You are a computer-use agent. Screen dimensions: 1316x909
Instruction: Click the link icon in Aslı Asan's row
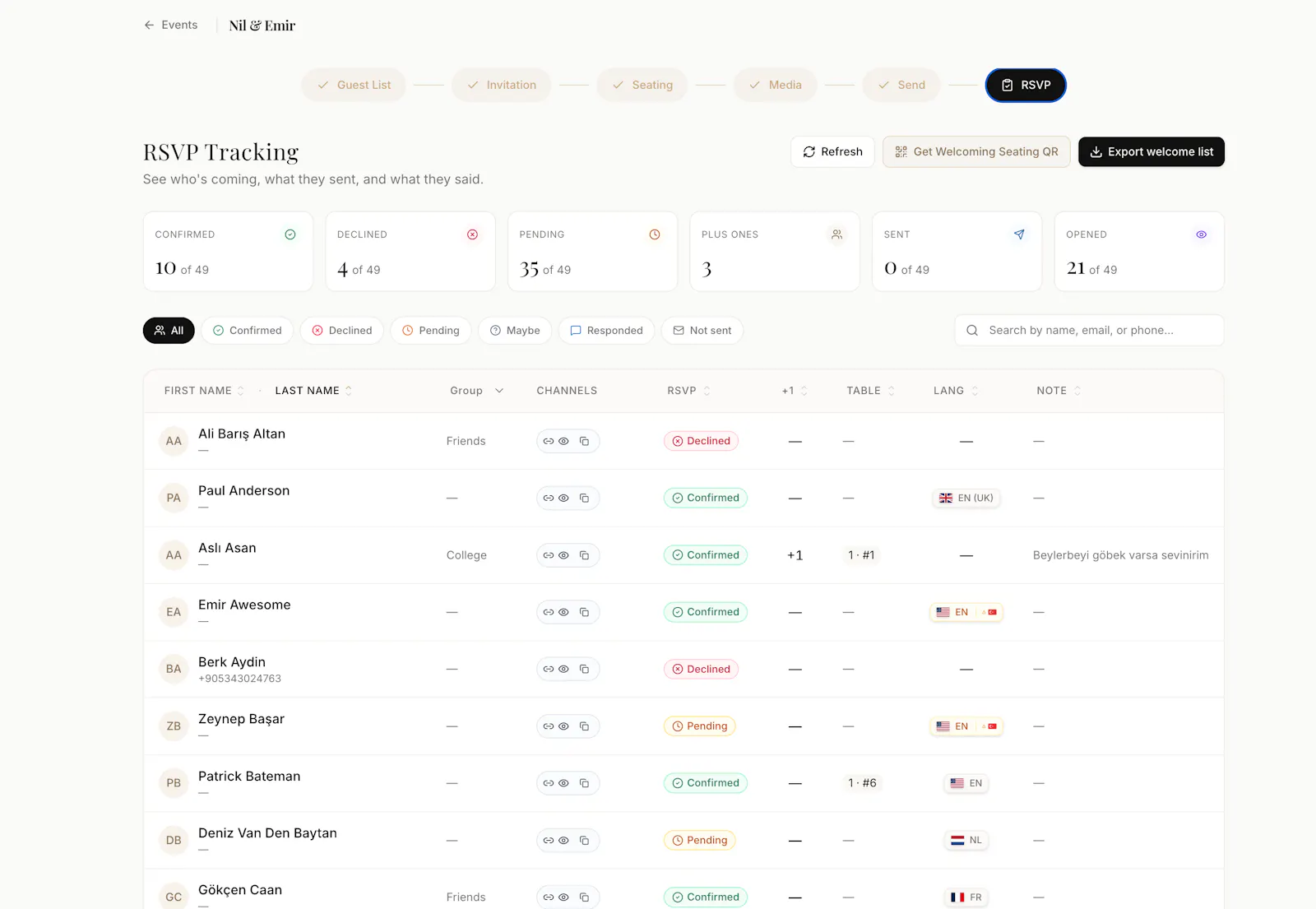549,555
